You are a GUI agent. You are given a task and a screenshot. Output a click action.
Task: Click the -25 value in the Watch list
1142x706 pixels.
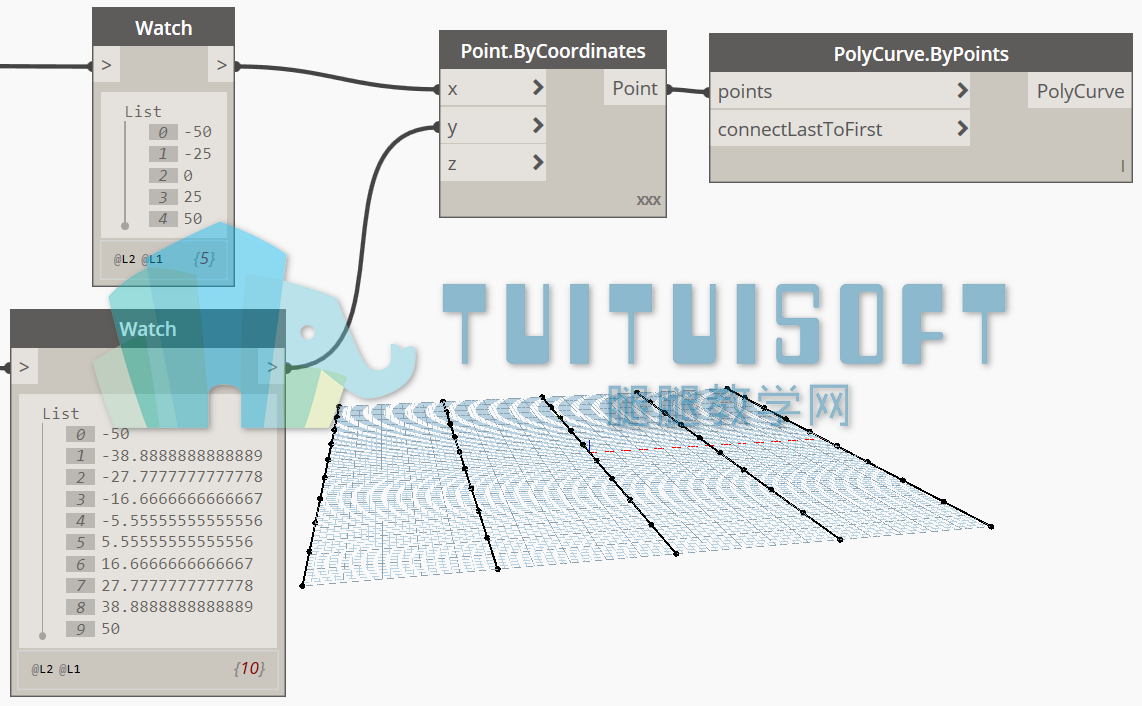197,154
